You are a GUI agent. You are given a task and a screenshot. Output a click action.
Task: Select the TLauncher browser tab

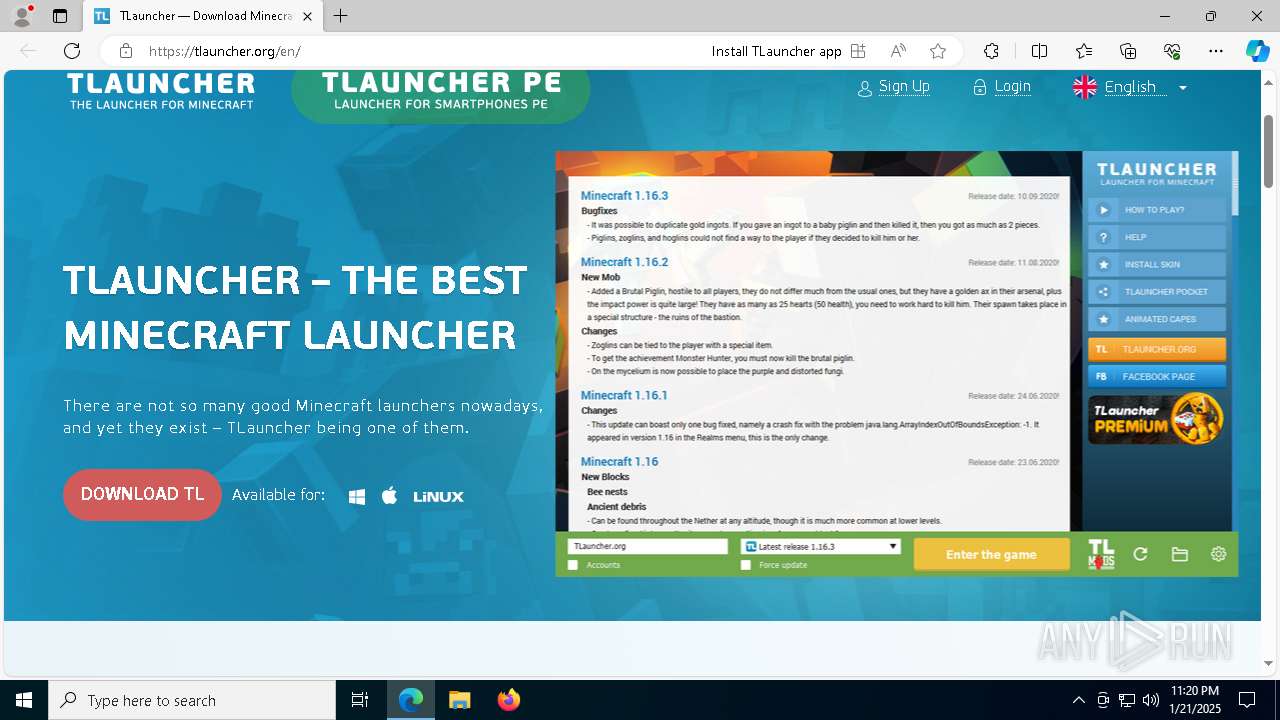pyautogui.click(x=203, y=16)
